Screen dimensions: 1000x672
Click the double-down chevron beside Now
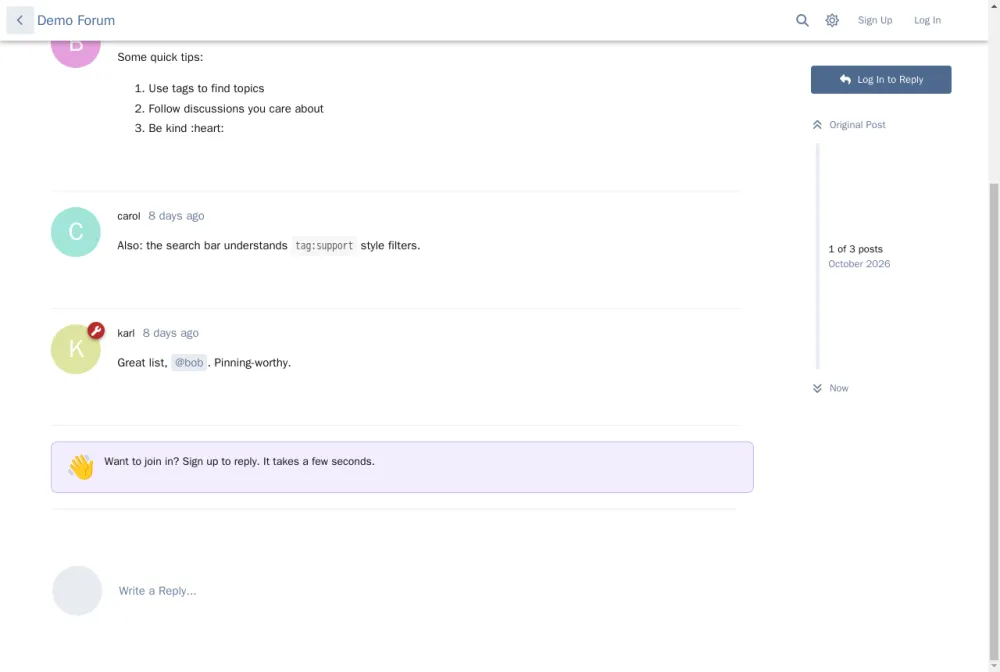coord(817,388)
